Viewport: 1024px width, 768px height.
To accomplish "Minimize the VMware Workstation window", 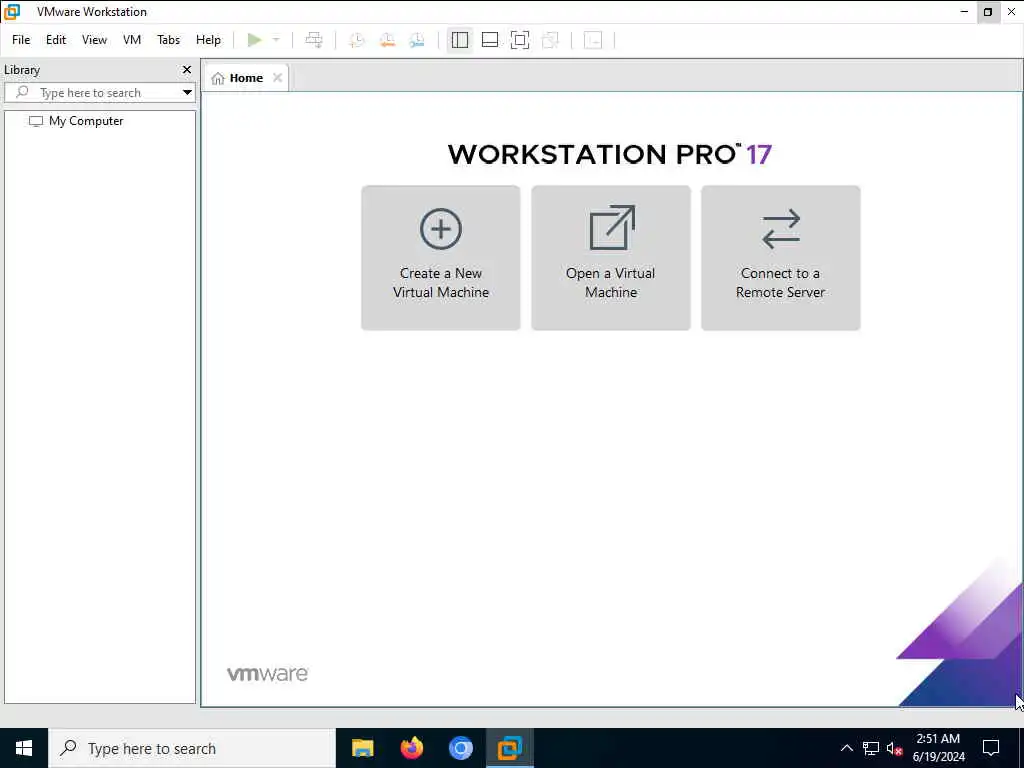I will [x=964, y=12].
